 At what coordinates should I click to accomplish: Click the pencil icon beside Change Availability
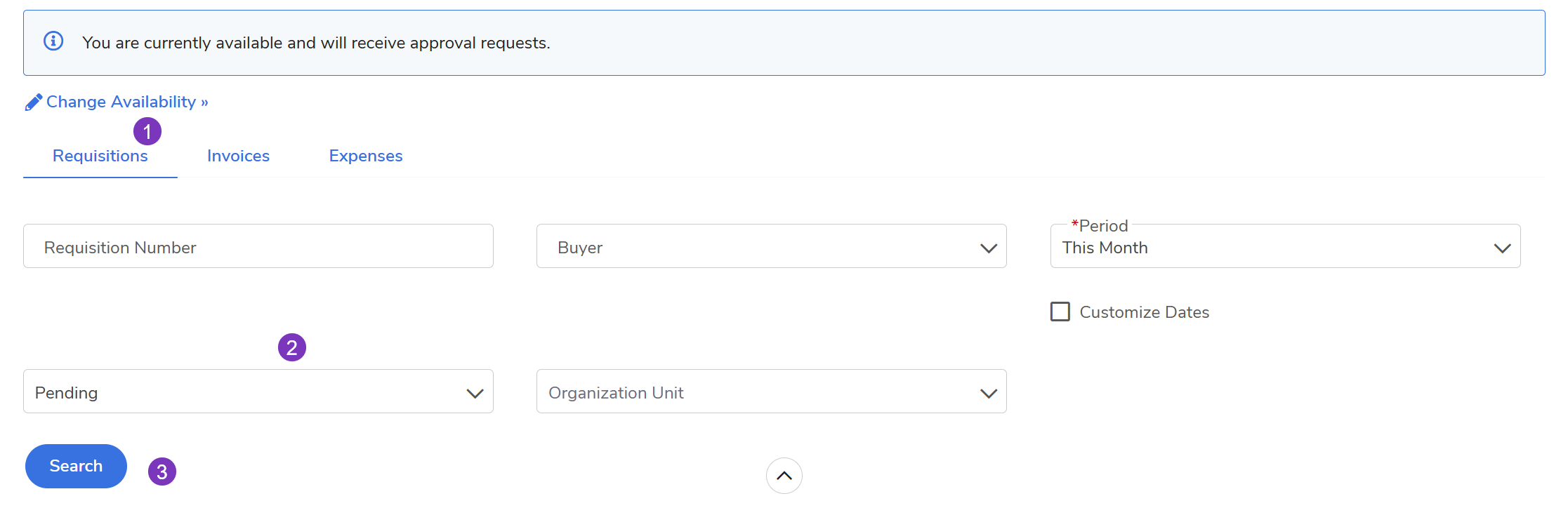pyautogui.click(x=33, y=102)
